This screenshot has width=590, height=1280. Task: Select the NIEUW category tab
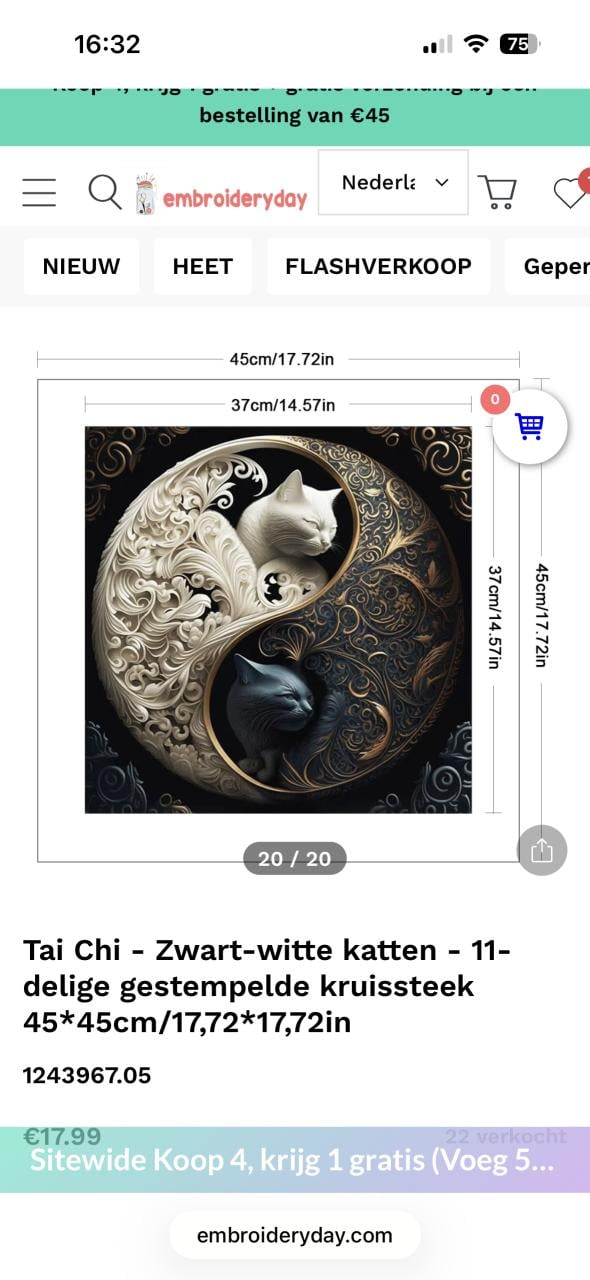click(81, 266)
